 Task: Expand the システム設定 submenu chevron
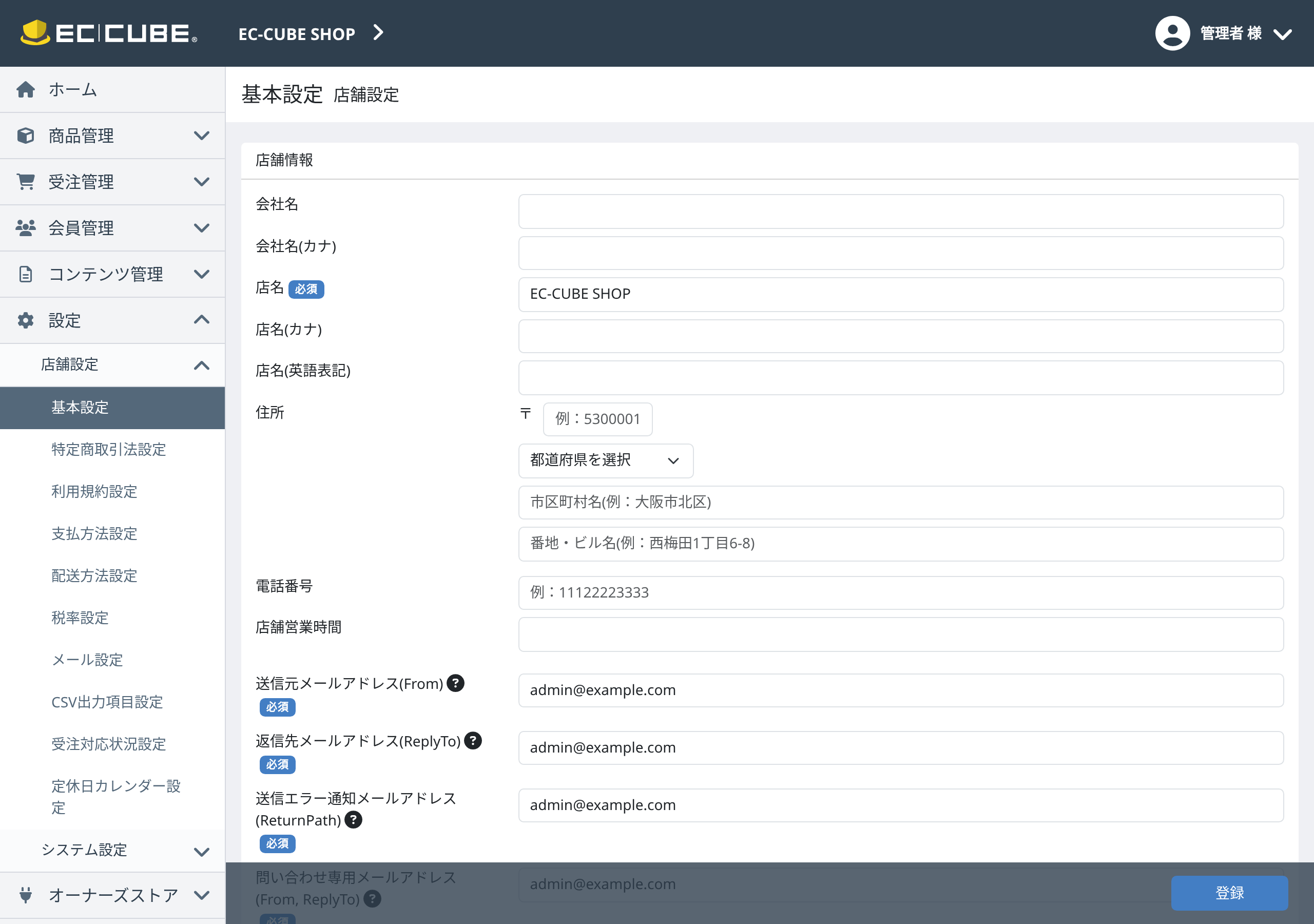(x=201, y=851)
